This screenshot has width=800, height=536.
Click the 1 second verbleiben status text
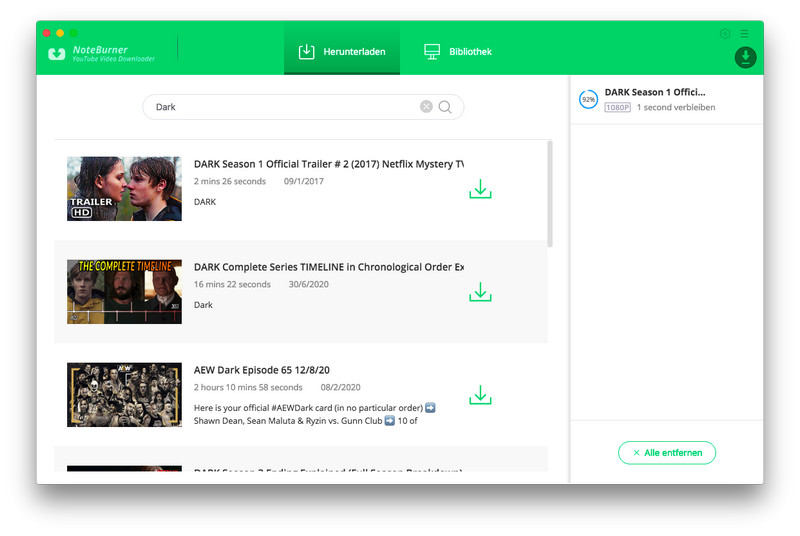click(x=676, y=107)
